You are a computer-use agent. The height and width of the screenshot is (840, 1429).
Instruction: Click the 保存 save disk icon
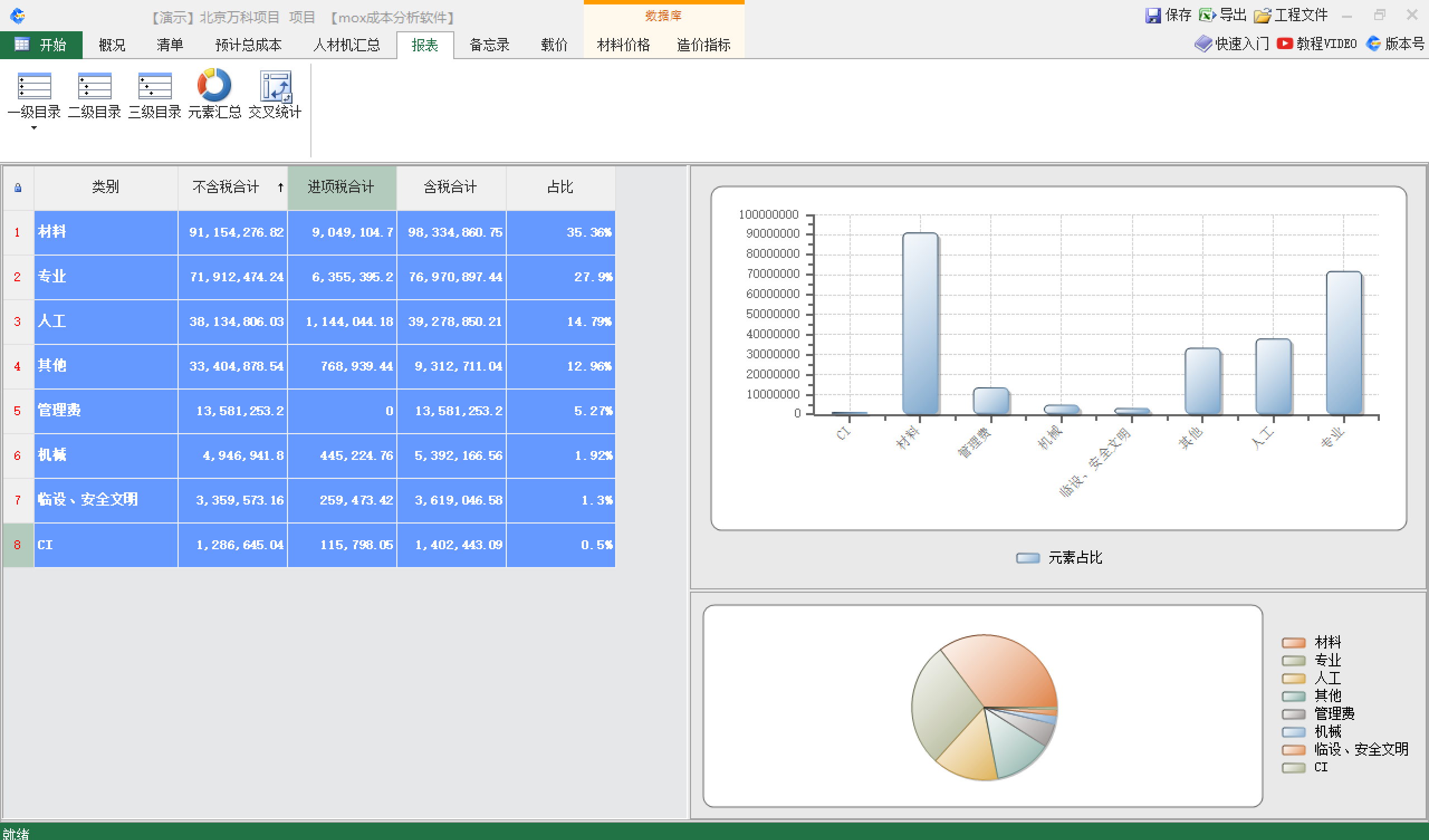pyautogui.click(x=1153, y=15)
